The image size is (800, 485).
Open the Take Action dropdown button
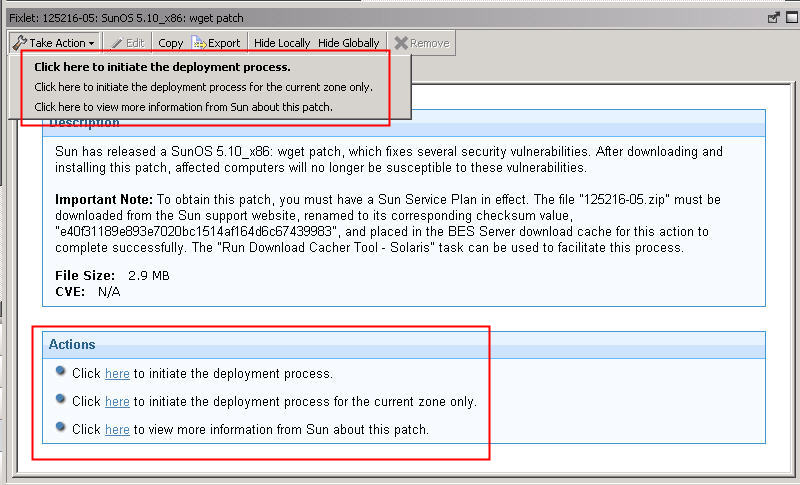tap(54, 43)
